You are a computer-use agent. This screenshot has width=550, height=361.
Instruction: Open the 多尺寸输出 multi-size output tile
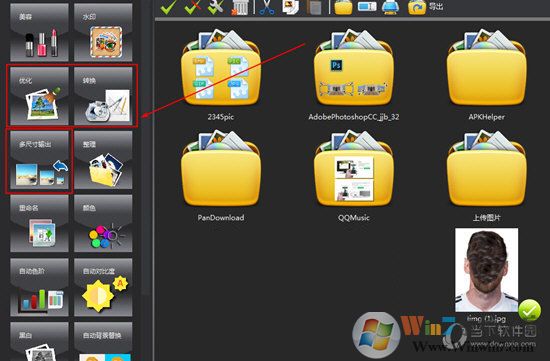click(39, 160)
